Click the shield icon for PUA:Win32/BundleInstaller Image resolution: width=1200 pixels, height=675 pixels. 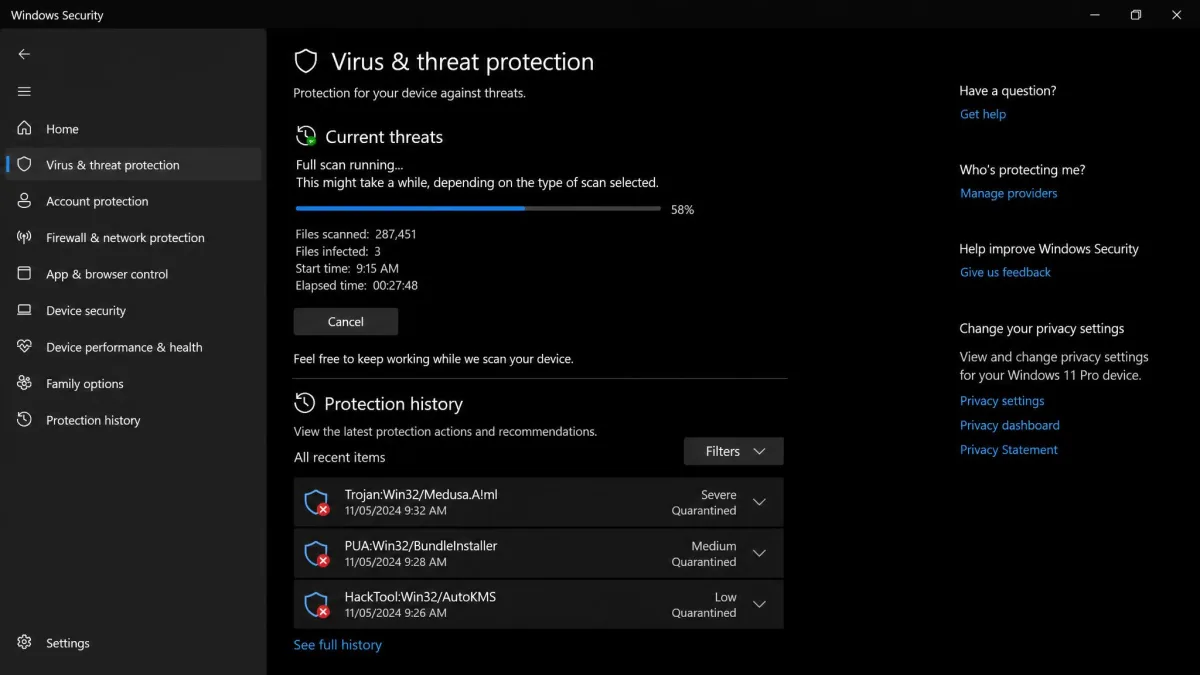(x=317, y=553)
